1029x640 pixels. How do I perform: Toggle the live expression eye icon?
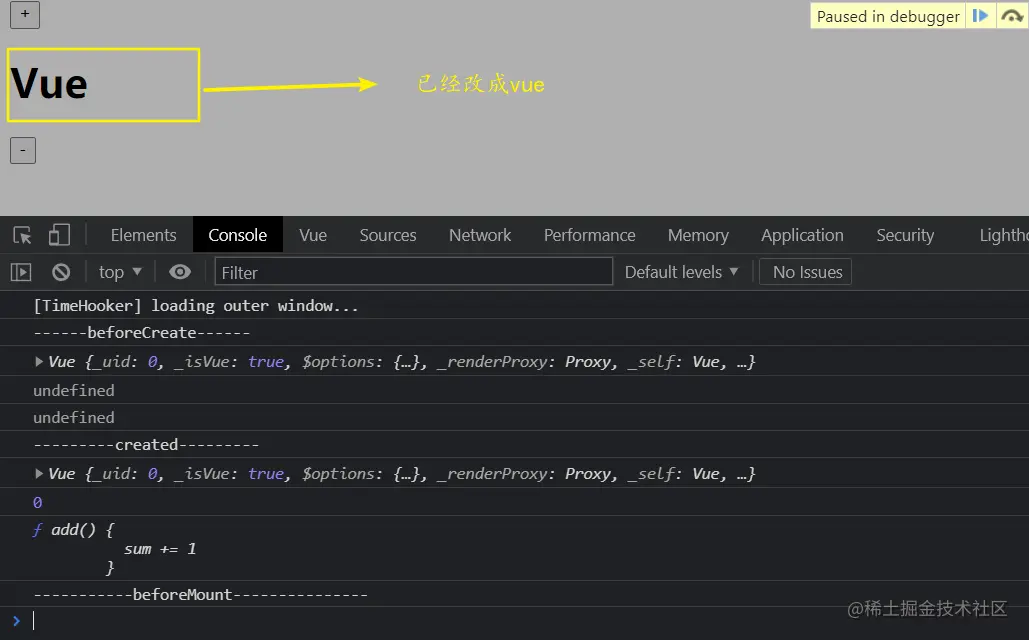coord(180,272)
